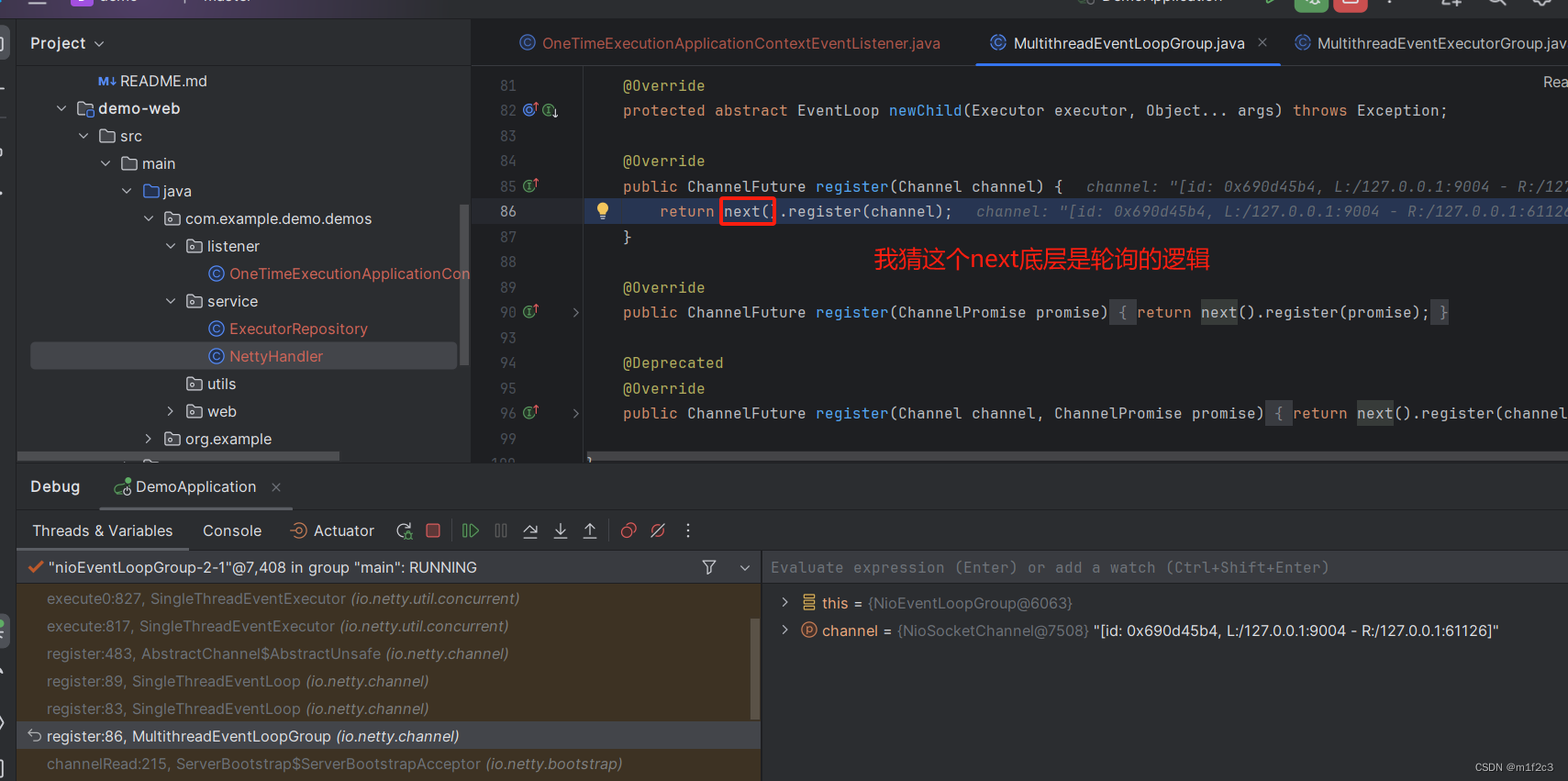The height and width of the screenshot is (781, 1568).
Task: Expand the 'this' variable node
Action: [x=784, y=603]
